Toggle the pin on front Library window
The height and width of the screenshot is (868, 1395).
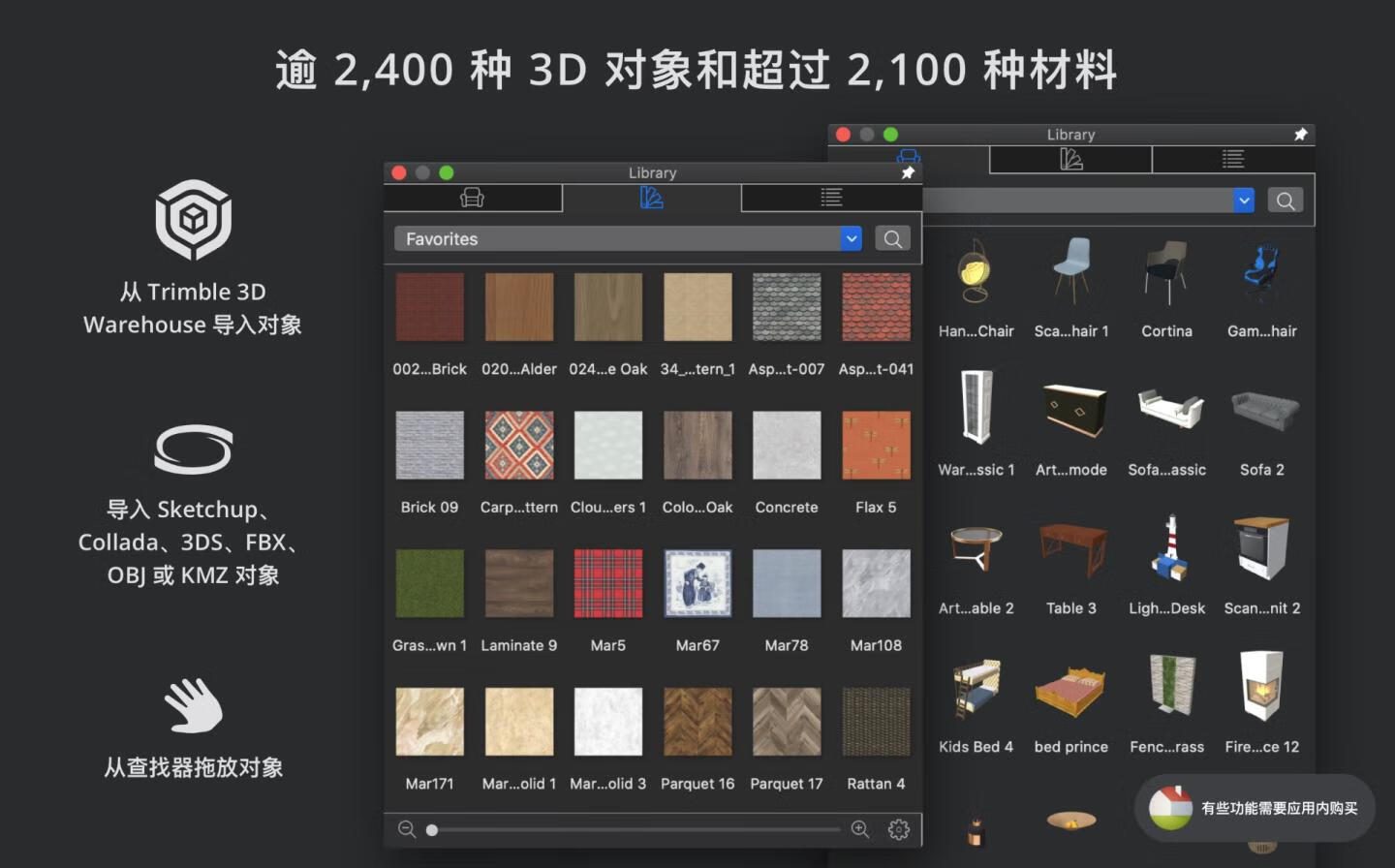coord(908,172)
